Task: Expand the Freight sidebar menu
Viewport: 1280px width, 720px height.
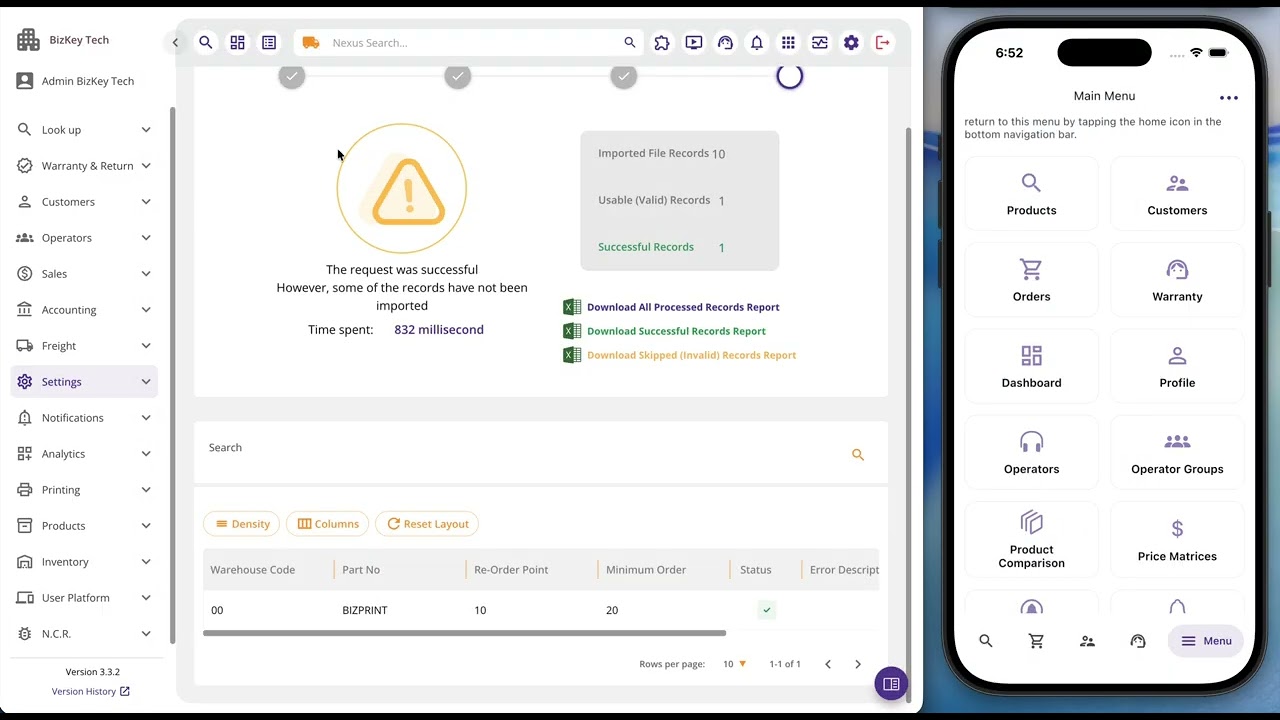Action: (85, 346)
